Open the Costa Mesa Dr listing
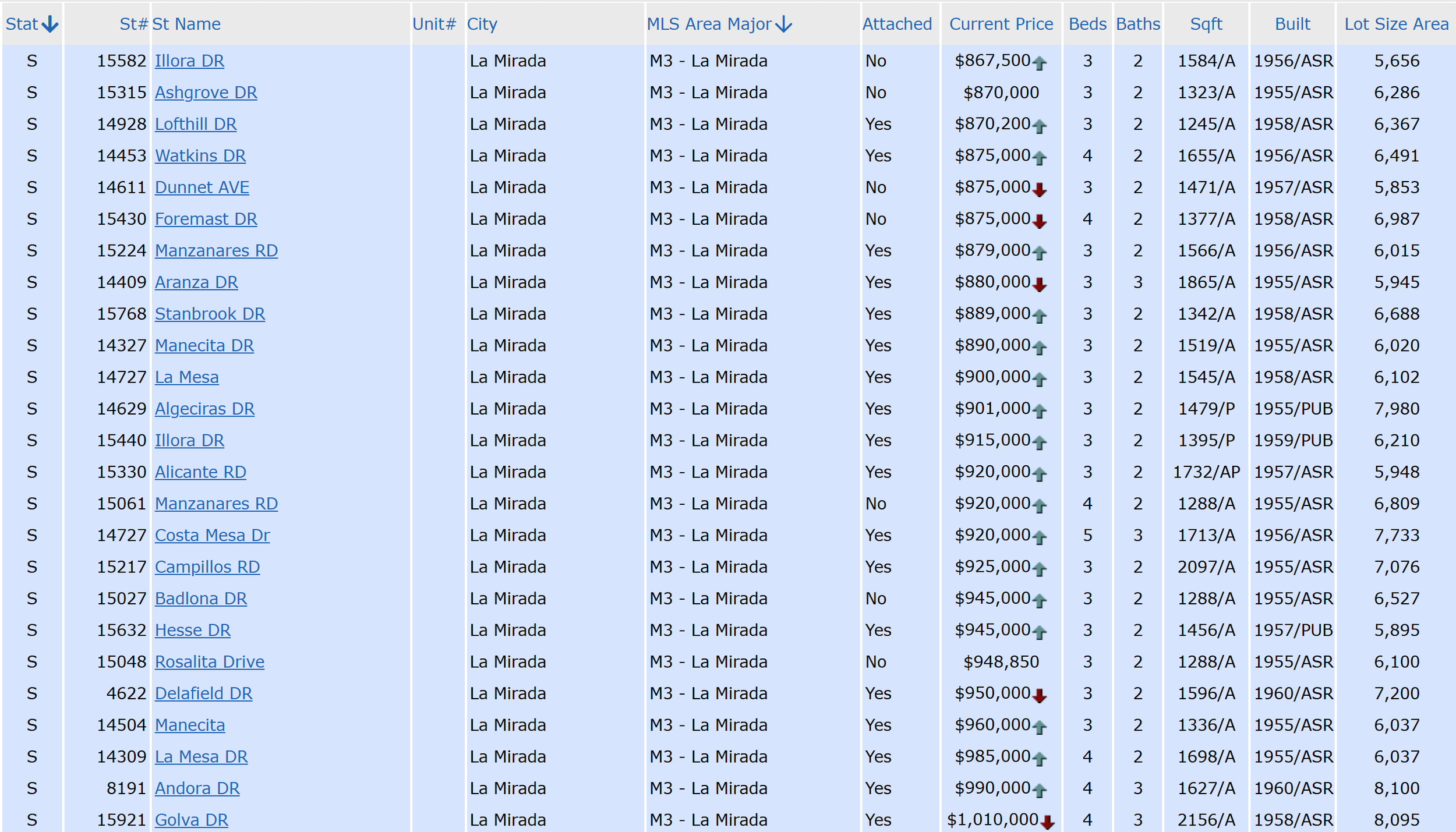Image resolution: width=1456 pixels, height=832 pixels. [212, 535]
